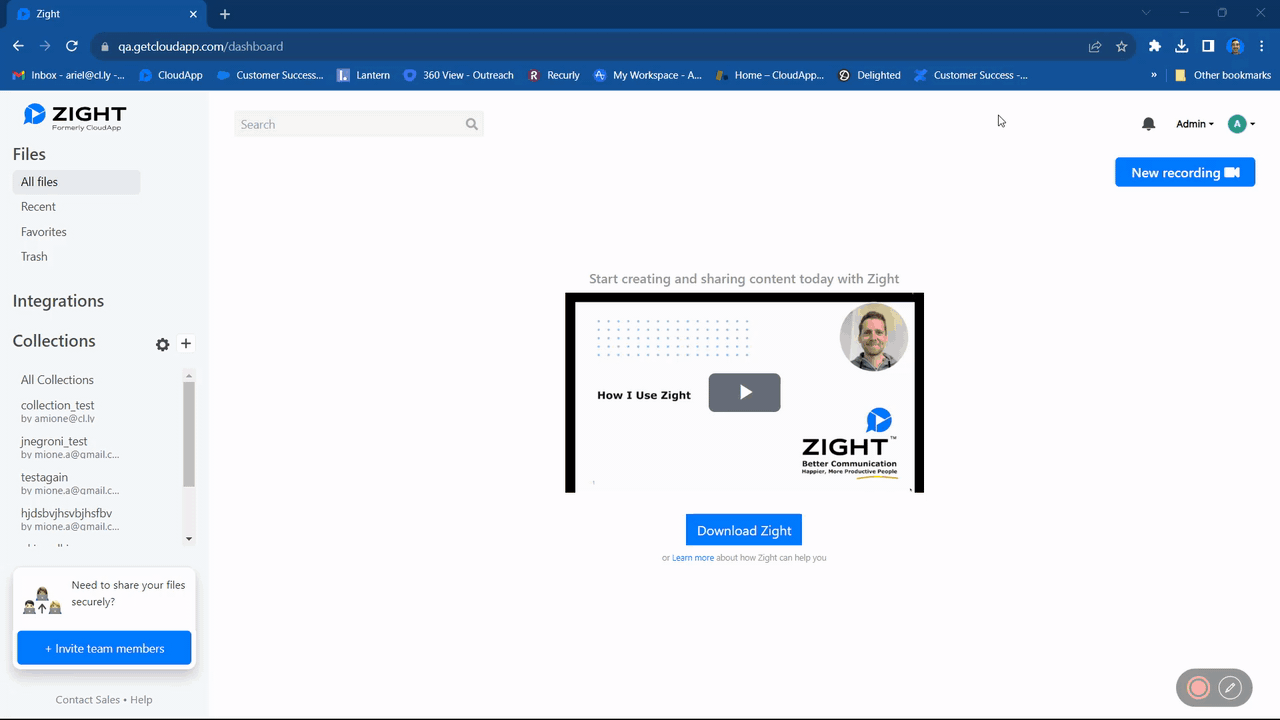Image resolution: width=1280 pixels, height=720 pixels.
Task: Open the browser extensions puzzle icon
Action: 1155,46
